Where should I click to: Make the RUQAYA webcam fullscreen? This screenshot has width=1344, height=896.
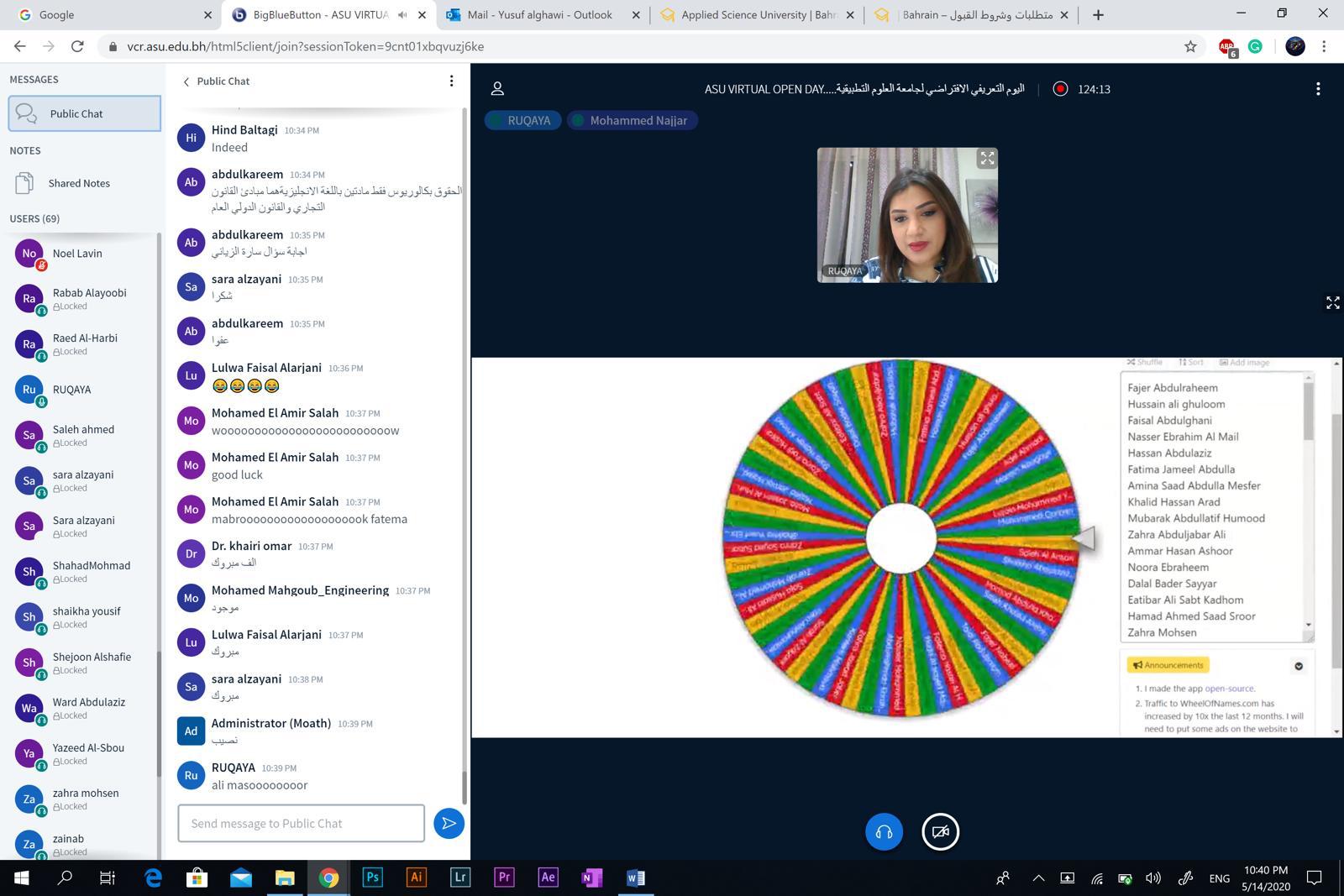click(x=987, y=158)
